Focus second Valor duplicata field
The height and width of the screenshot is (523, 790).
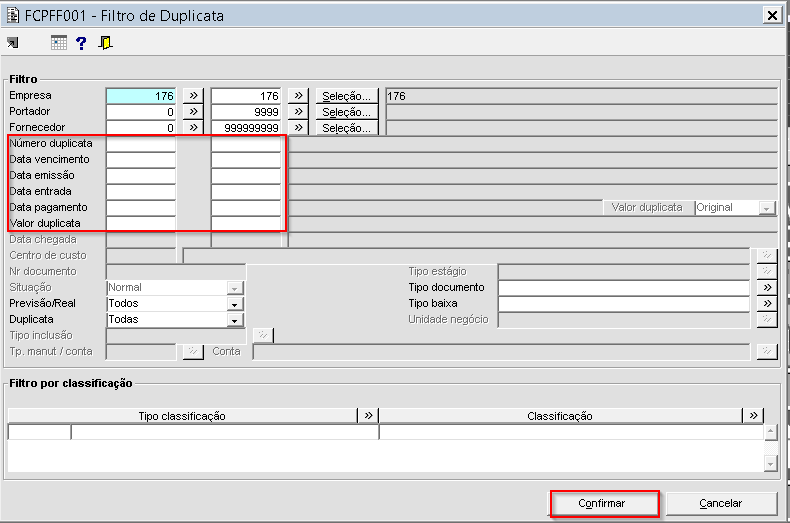point(246,223)
